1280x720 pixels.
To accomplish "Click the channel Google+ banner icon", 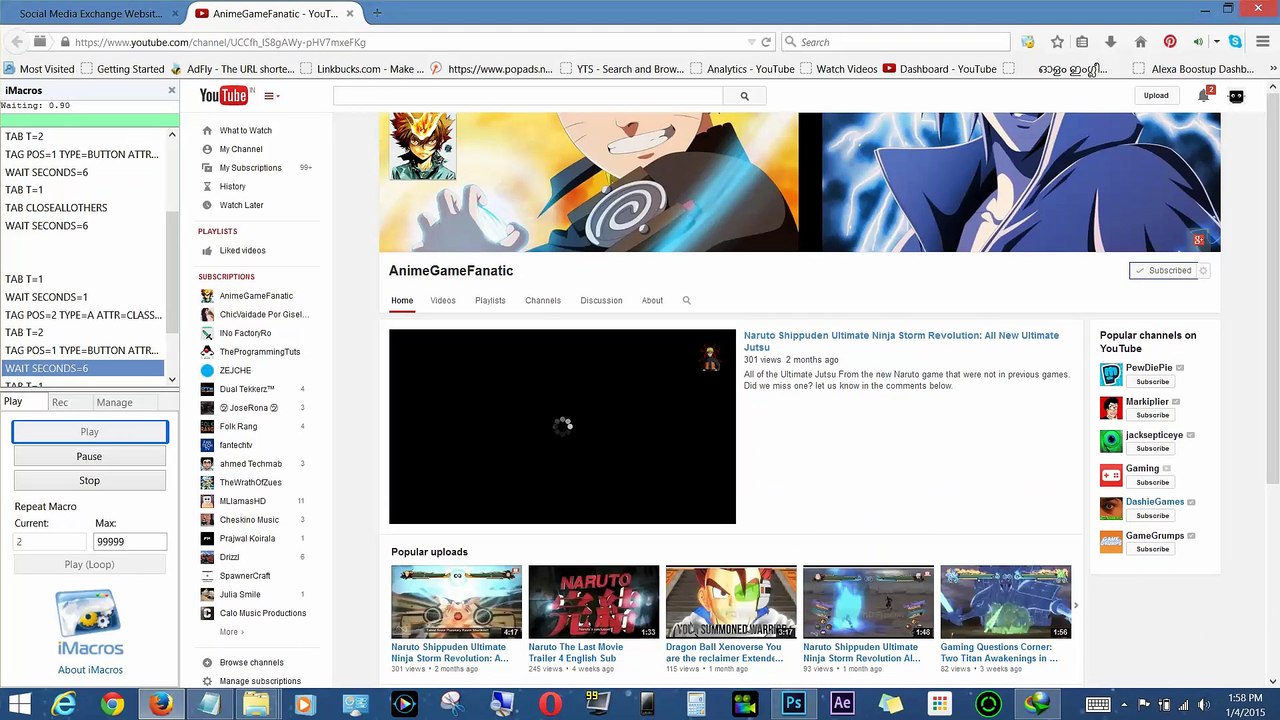I will [x=1198, y=239].
